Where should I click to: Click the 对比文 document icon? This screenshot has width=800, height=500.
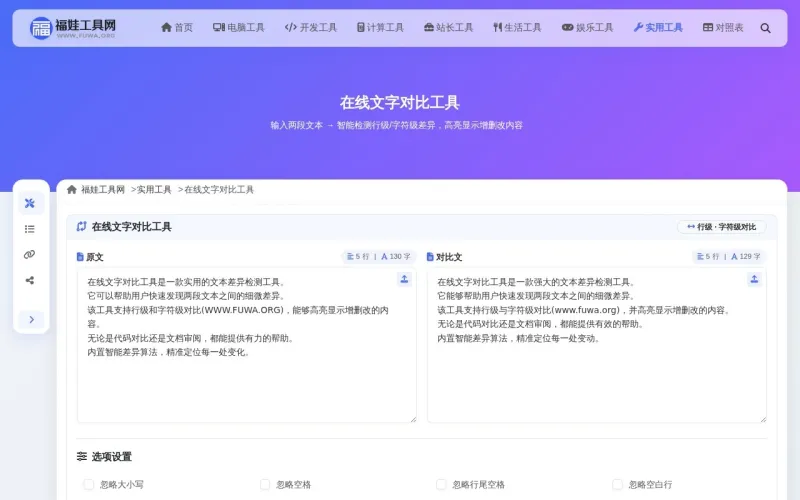point(430,257)
